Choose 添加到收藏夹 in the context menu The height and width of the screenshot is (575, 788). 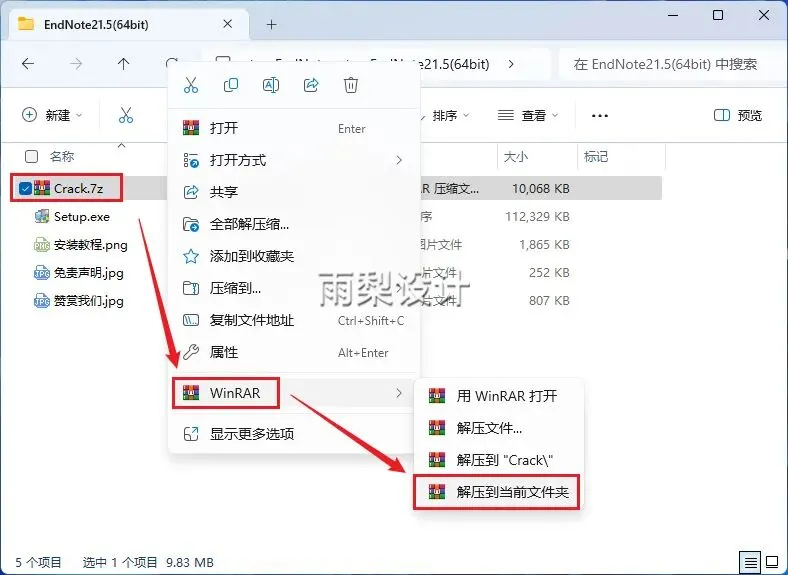tap(294, 256)
